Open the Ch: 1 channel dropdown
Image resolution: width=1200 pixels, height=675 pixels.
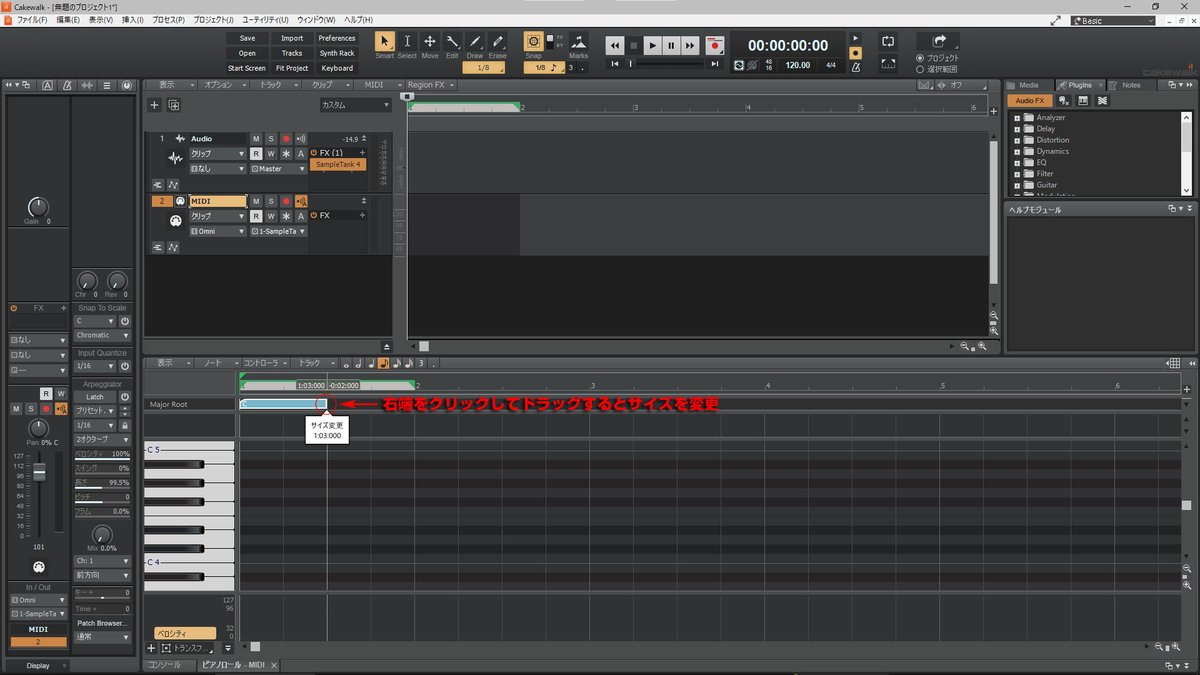click(103, 561)
